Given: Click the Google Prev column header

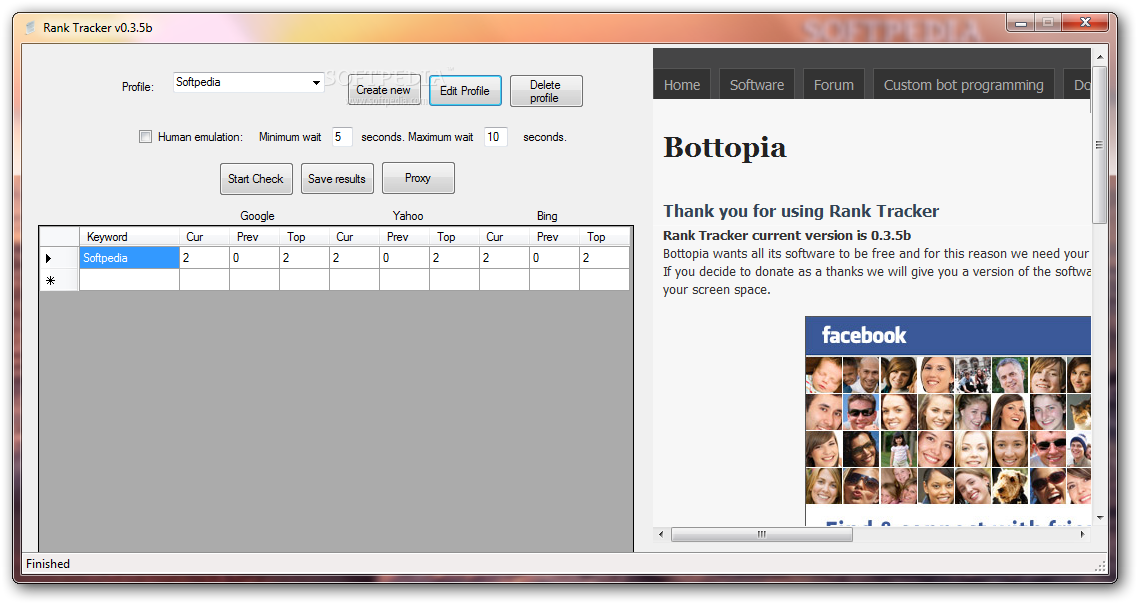Looking at the screenshot, I should tap(254, 237).
